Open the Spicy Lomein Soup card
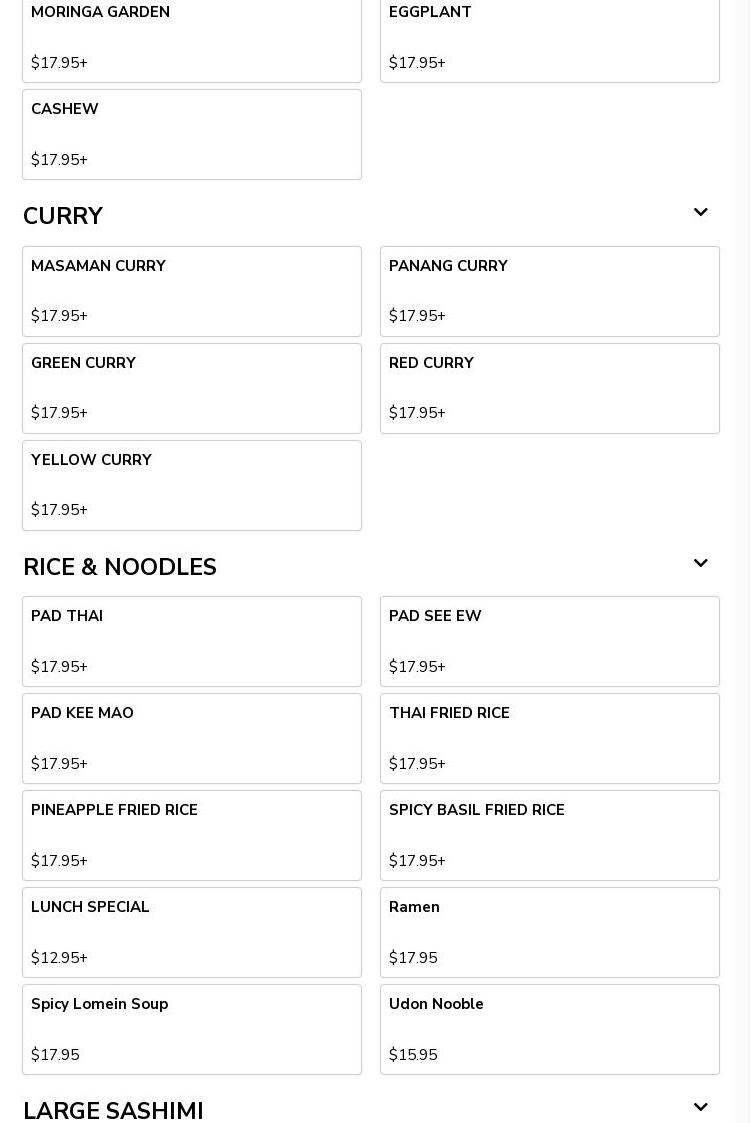The width and height of the screenshot is (750, 1123). (192, 1030)
